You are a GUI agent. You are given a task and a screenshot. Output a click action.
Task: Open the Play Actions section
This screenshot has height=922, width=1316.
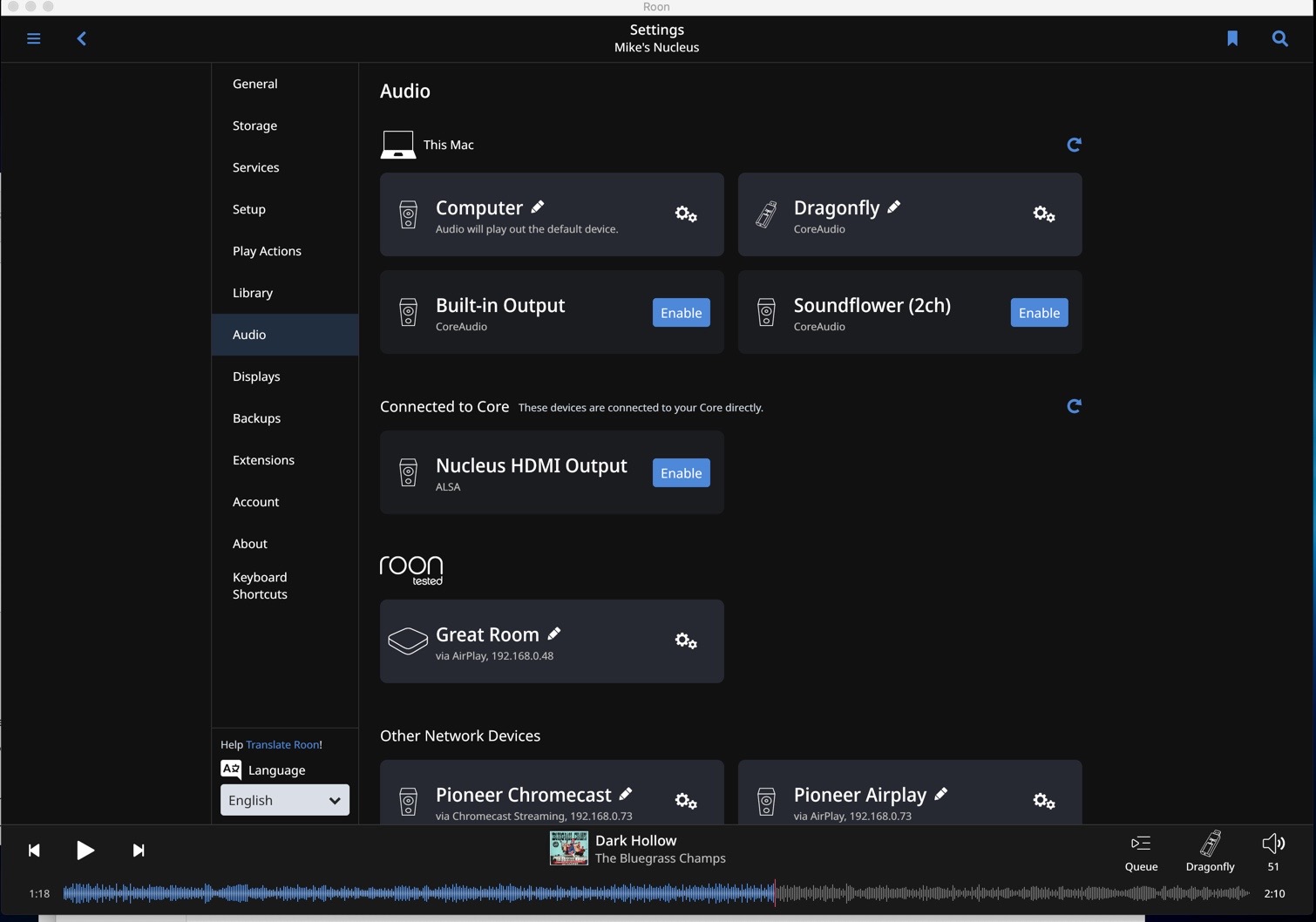pos(285,251)
